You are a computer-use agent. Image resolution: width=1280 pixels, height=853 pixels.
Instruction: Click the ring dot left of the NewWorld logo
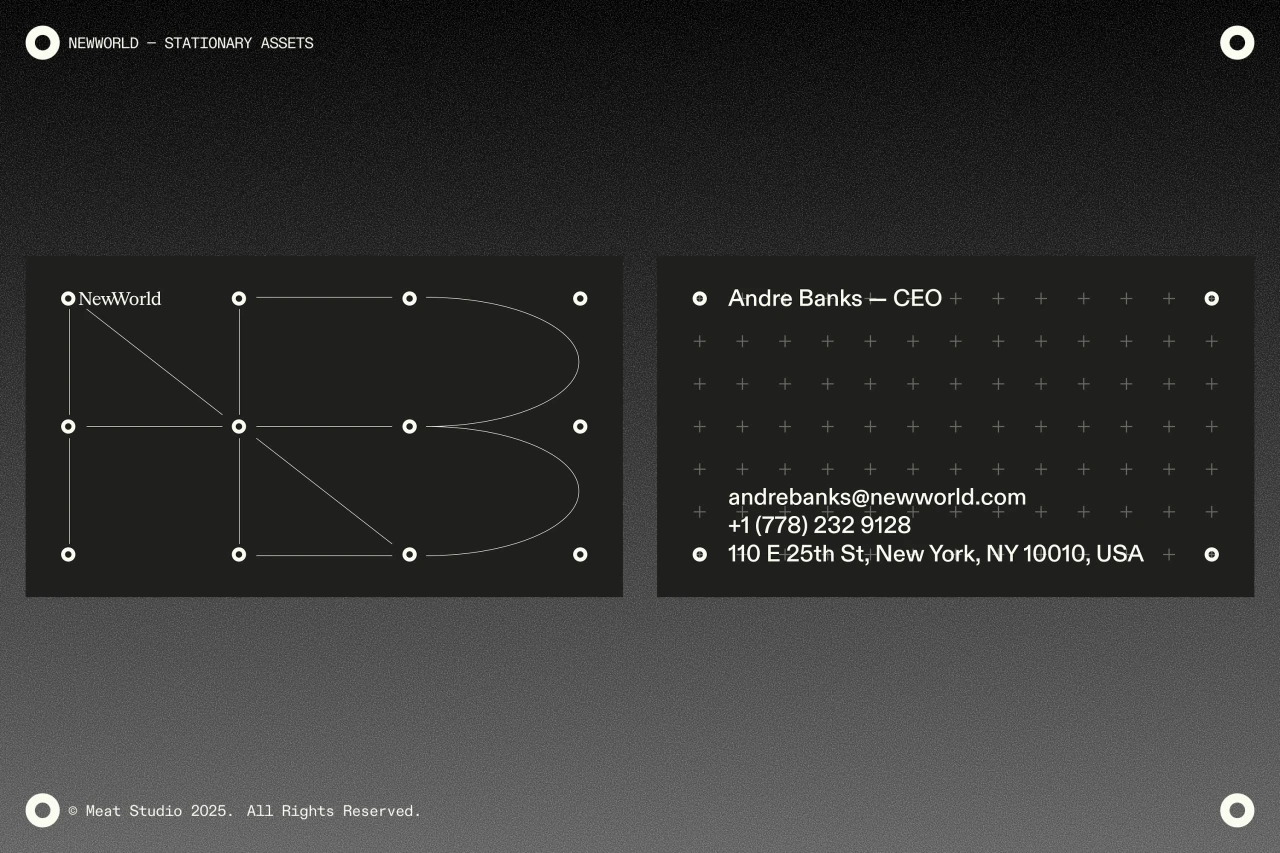coord(68,298)
